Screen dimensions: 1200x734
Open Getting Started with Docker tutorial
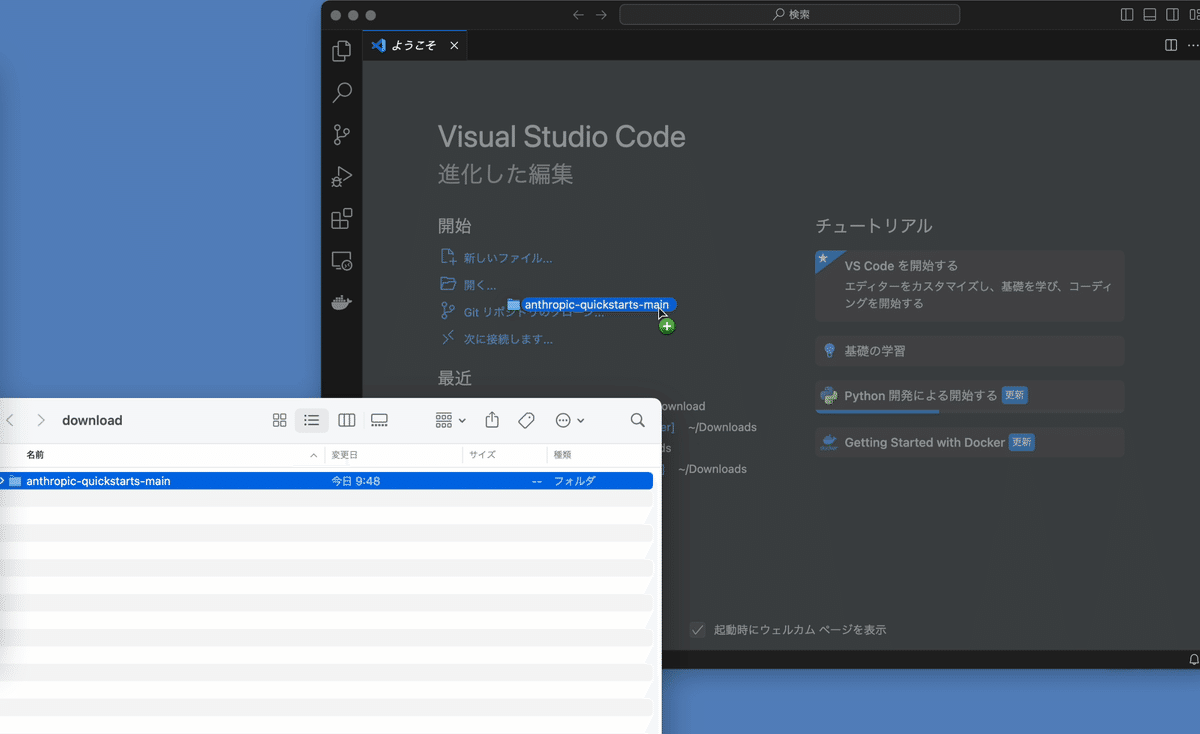[x=970, y=442]
